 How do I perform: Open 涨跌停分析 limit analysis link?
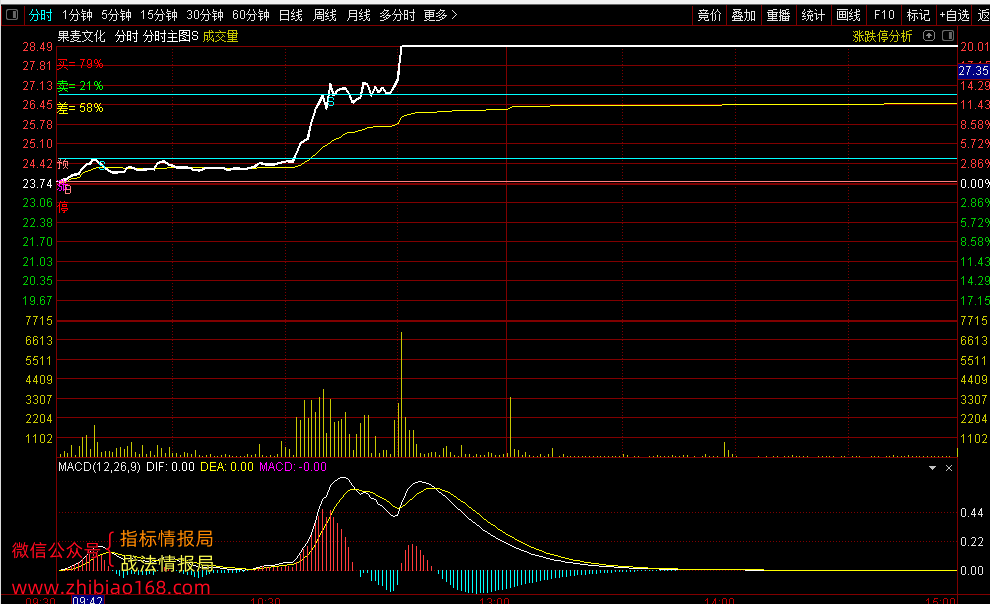[882, 36]
